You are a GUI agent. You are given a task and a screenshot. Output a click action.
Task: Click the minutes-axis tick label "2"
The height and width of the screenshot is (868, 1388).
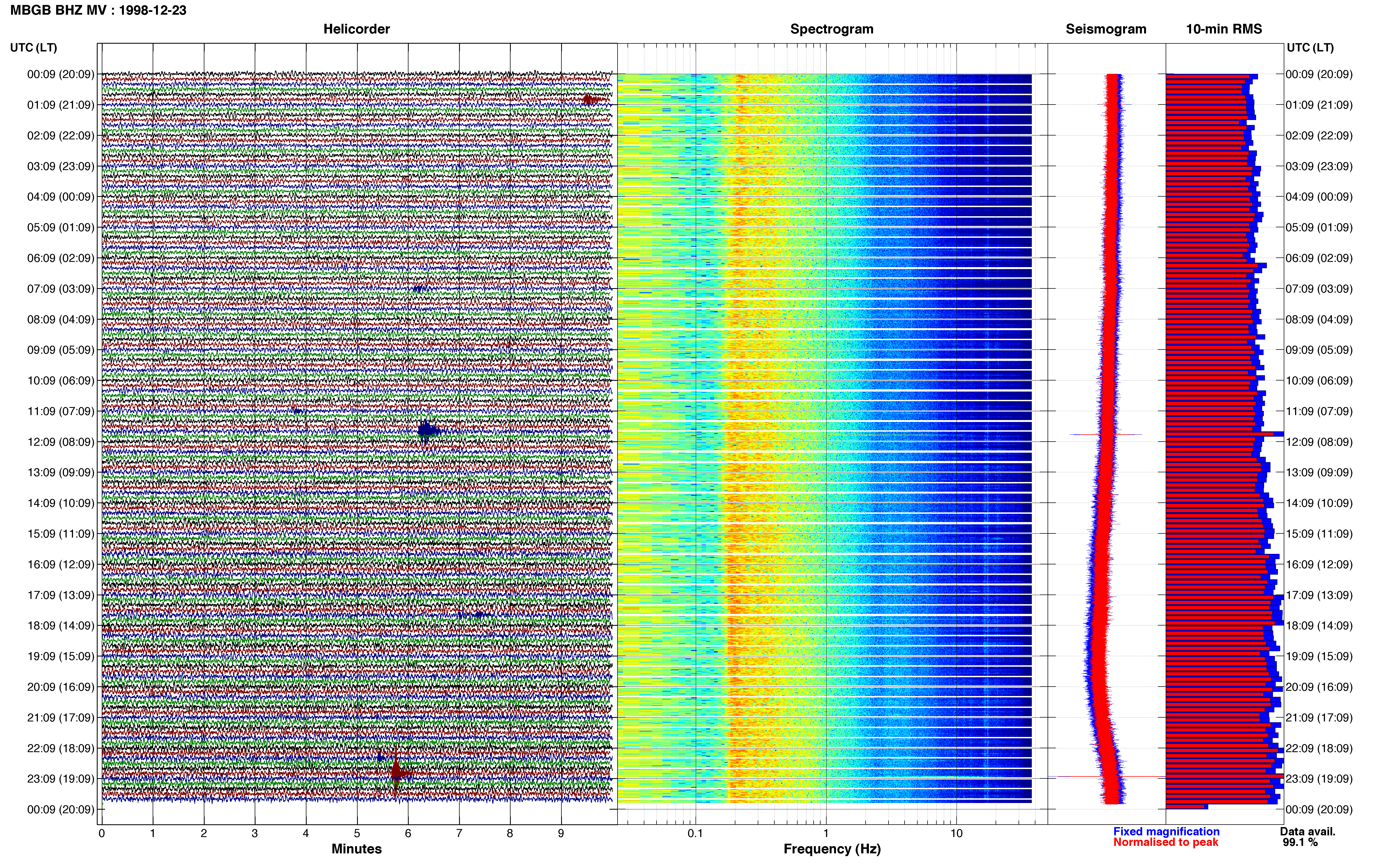(x=204, y=833)
